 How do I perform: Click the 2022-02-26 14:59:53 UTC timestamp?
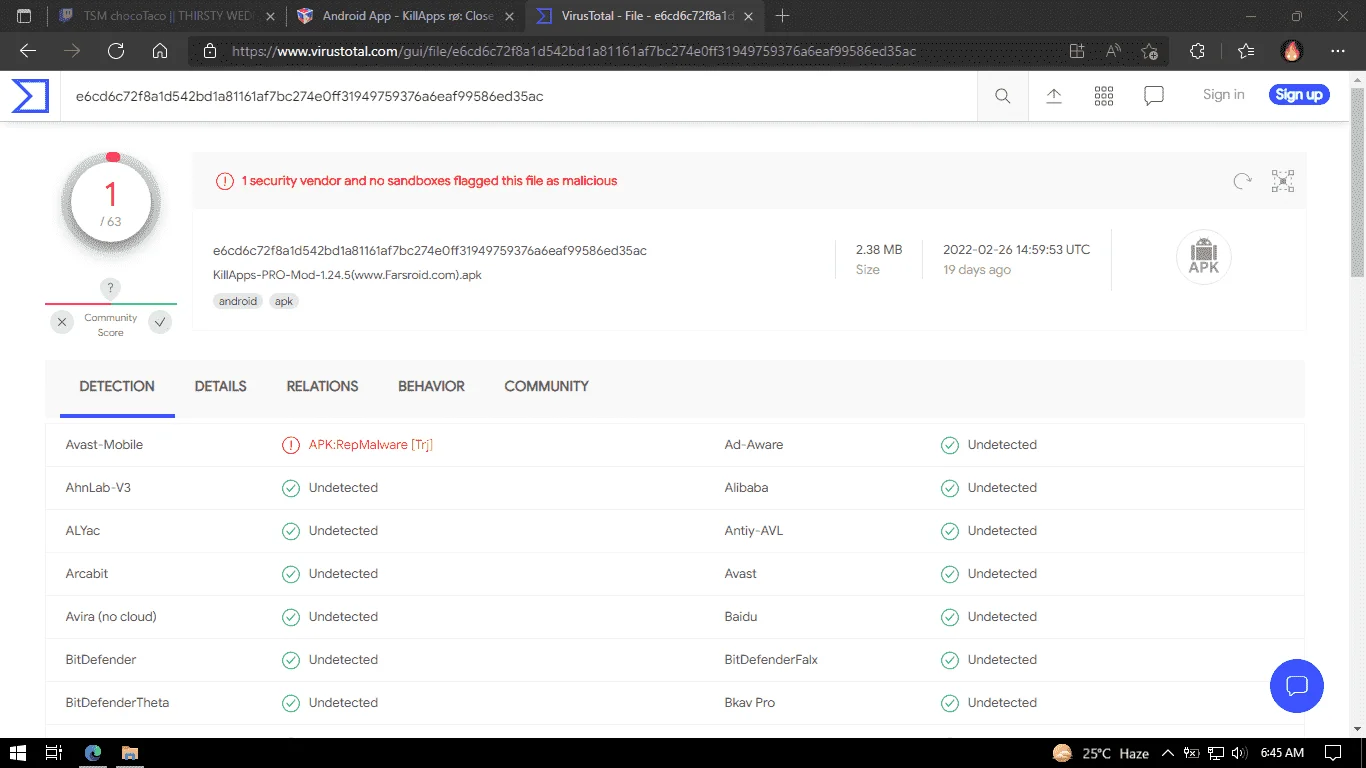coord(1016,250)
